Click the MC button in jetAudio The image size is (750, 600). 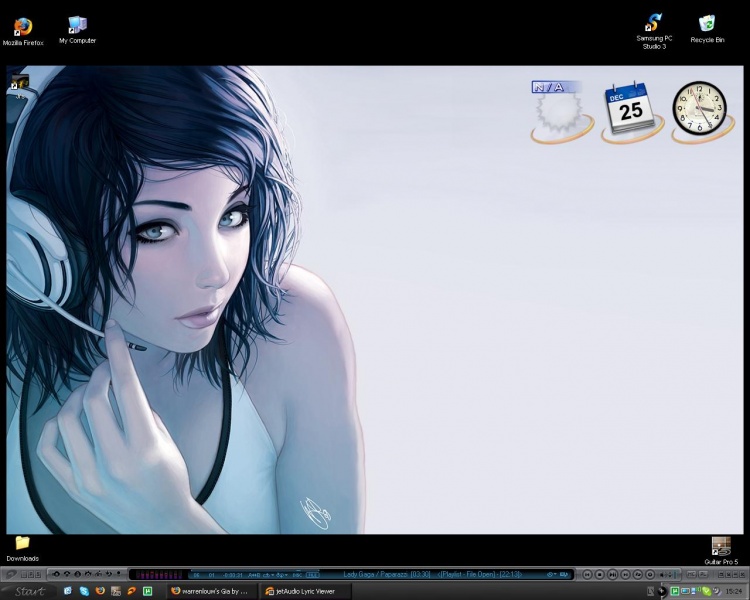pos(691,574)
